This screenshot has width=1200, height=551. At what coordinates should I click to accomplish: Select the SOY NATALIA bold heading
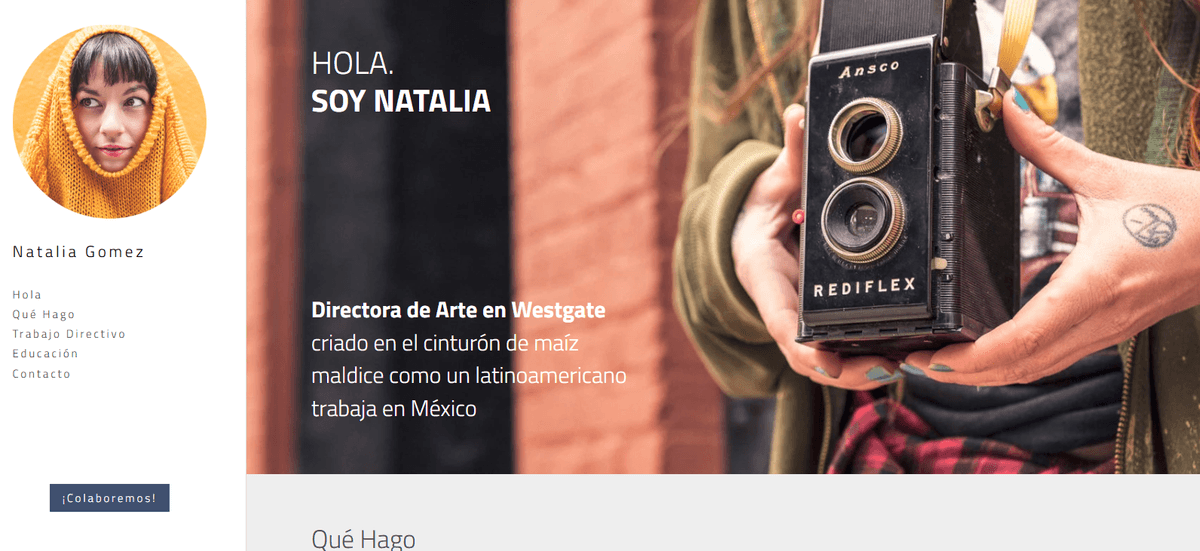point(401,101)
